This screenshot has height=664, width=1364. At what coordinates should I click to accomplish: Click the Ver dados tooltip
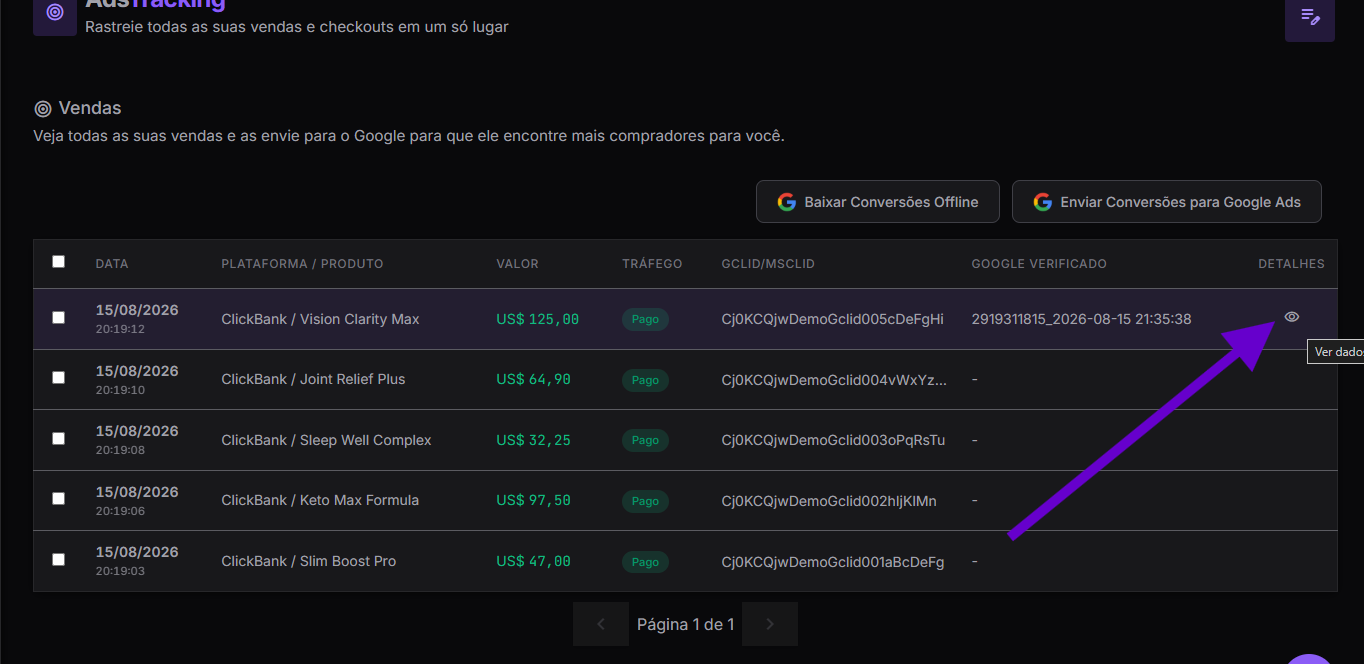pos(1336,352)
